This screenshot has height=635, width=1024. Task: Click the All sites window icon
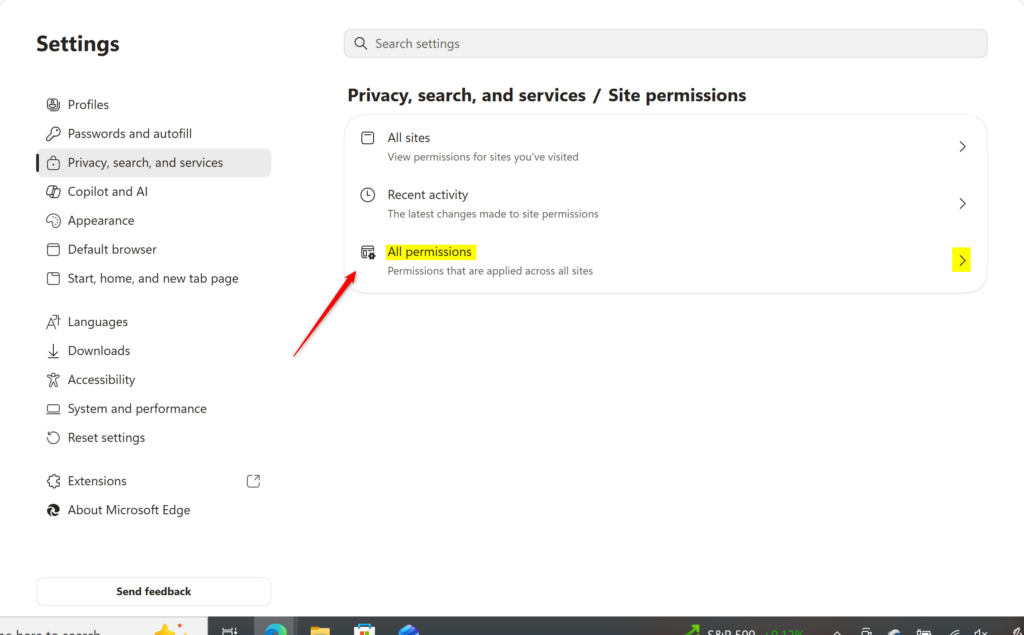(368, 138)
